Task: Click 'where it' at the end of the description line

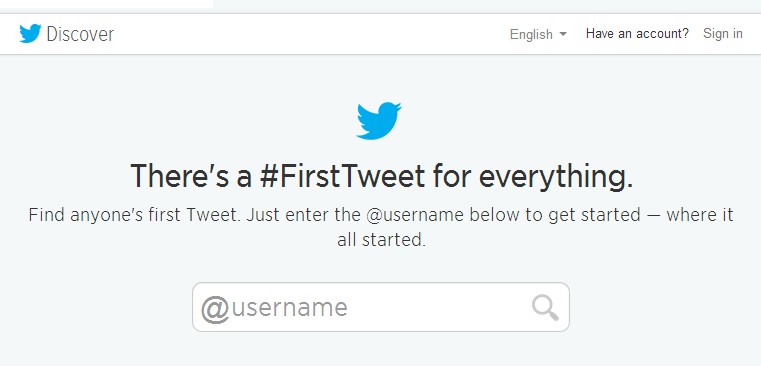Action: coord(699,215)
